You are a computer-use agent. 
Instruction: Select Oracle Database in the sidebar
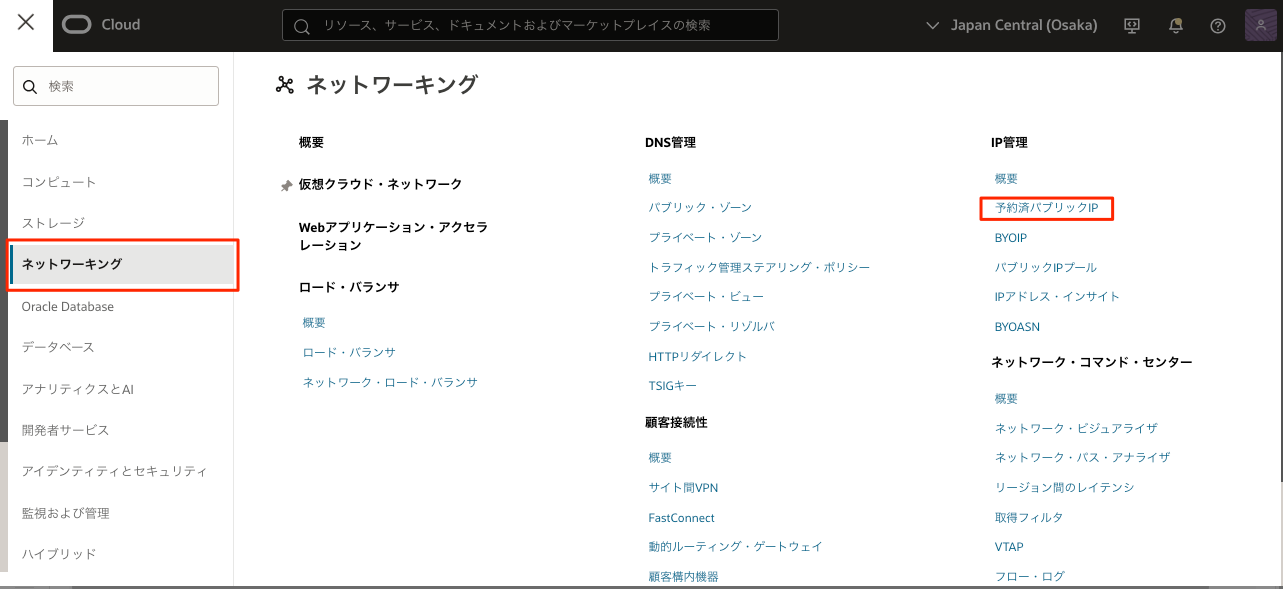[68, 306]
